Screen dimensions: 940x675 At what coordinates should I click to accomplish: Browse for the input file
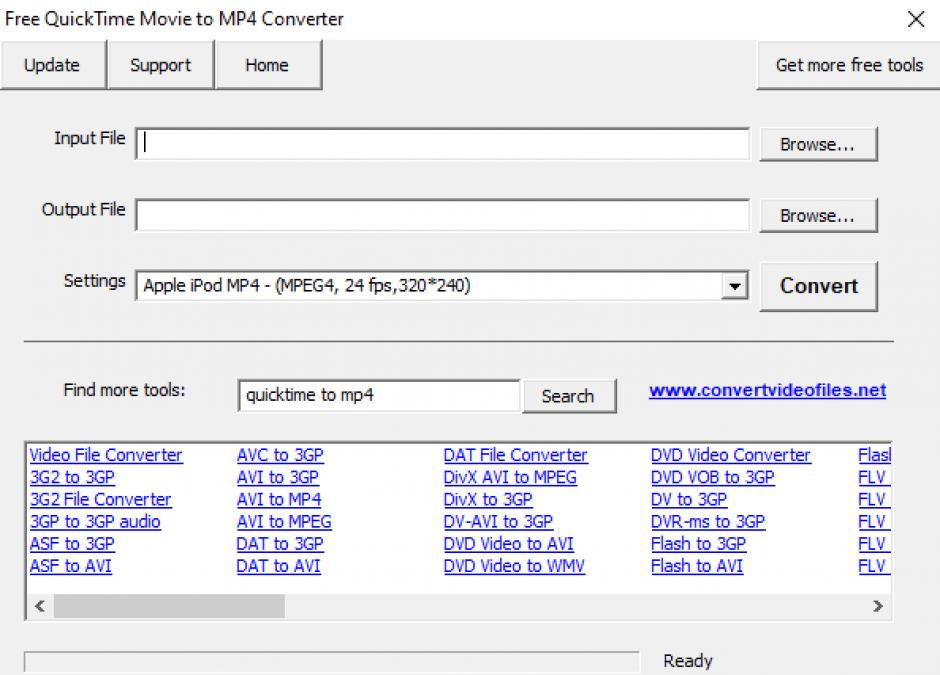[x=817, y=144]
